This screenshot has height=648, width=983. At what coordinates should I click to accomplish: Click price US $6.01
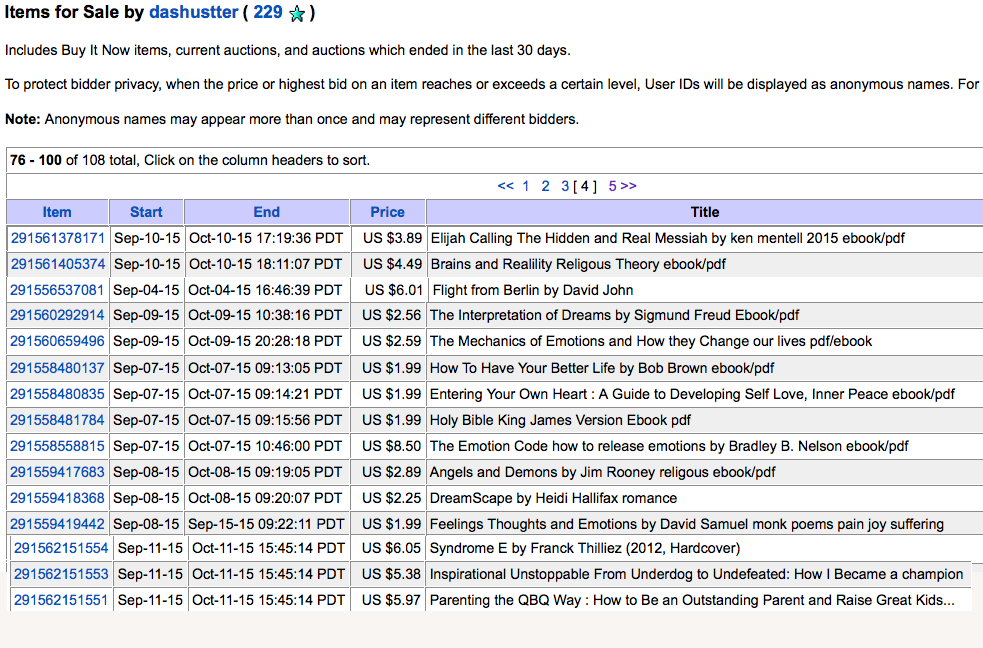tap(394, 290)
